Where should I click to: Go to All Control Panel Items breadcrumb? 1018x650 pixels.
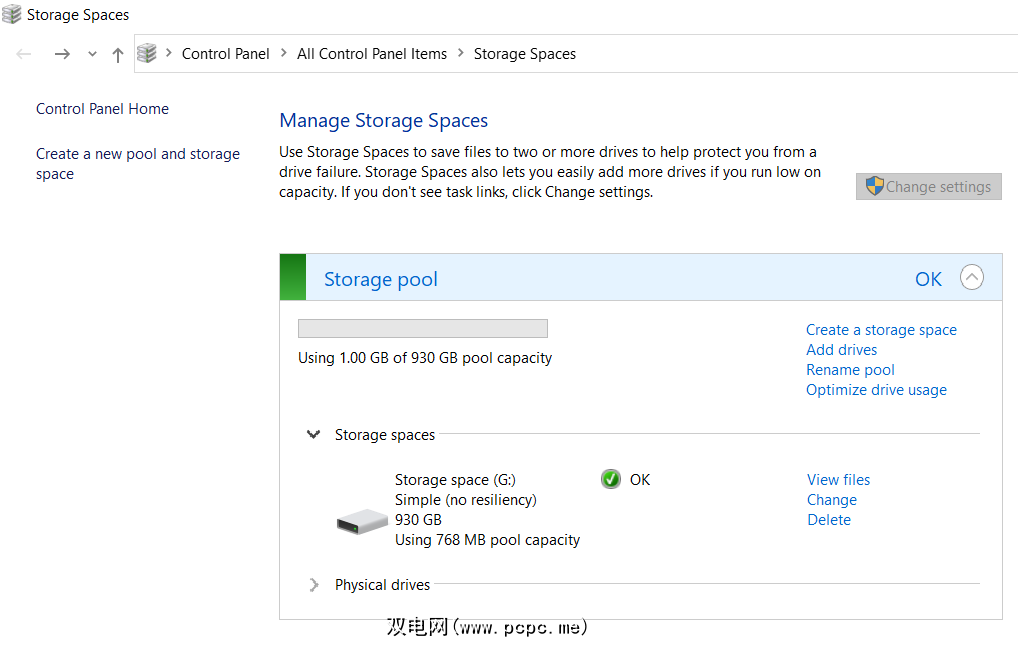click(x=372, y=54)
